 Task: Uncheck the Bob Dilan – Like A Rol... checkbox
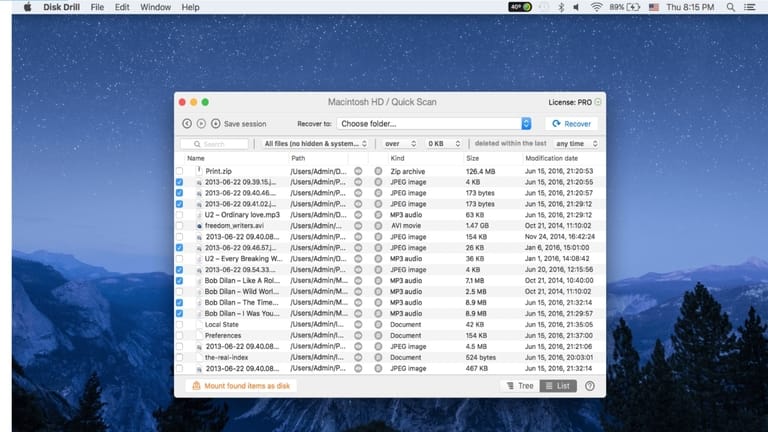[x=179, y=281]
